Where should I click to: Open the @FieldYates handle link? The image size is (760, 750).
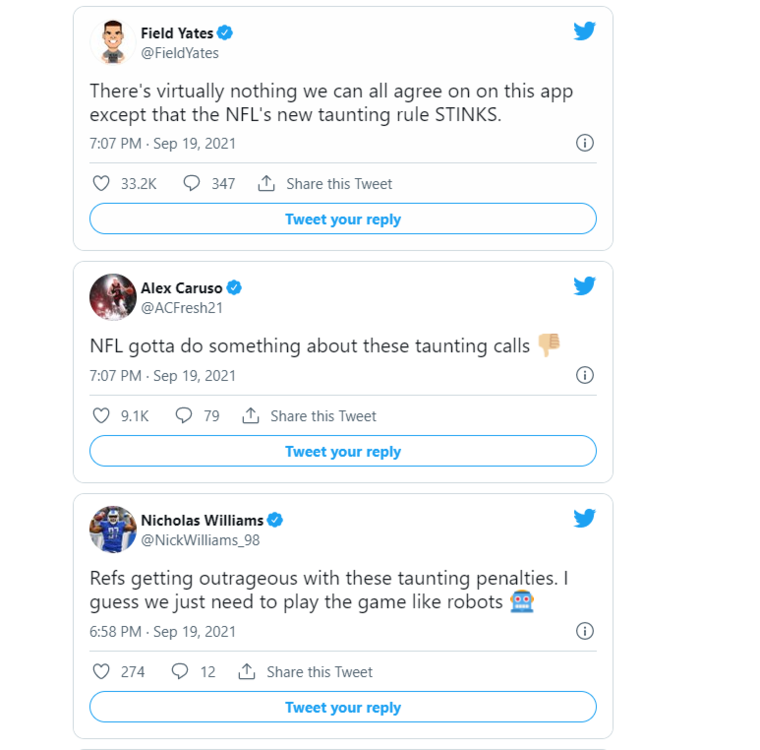[180, 53]
